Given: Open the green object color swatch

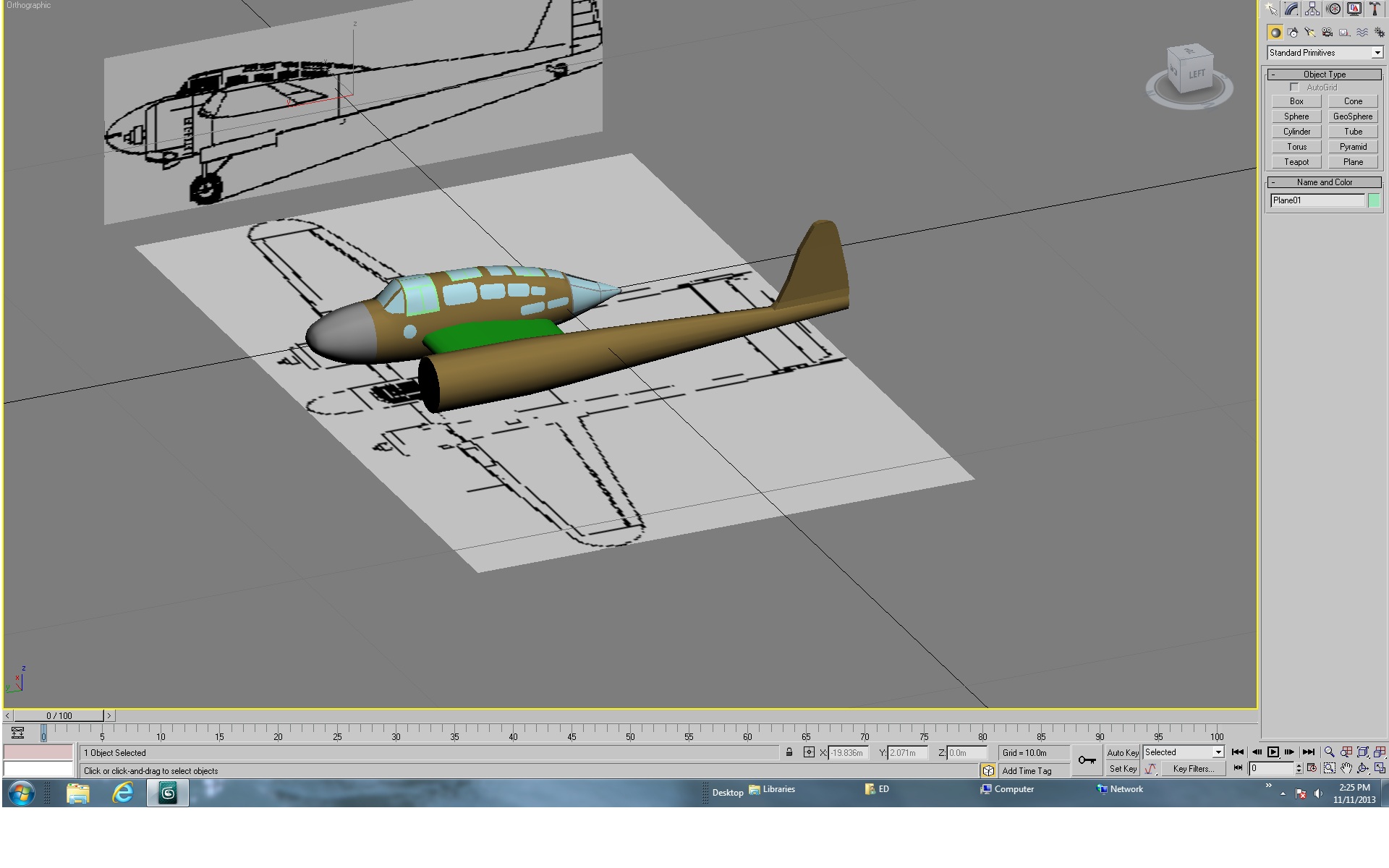Looking at the screenshot, I should [x=1374, y=200].
